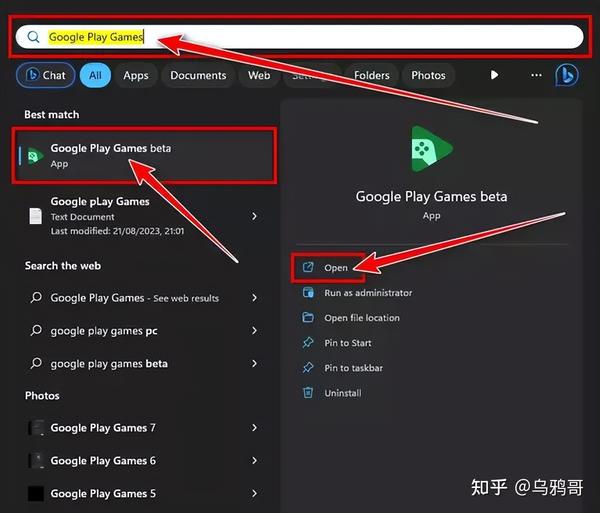Click the Last modified date text
Viewport: 600px width, 513px height.
point(117,231)
